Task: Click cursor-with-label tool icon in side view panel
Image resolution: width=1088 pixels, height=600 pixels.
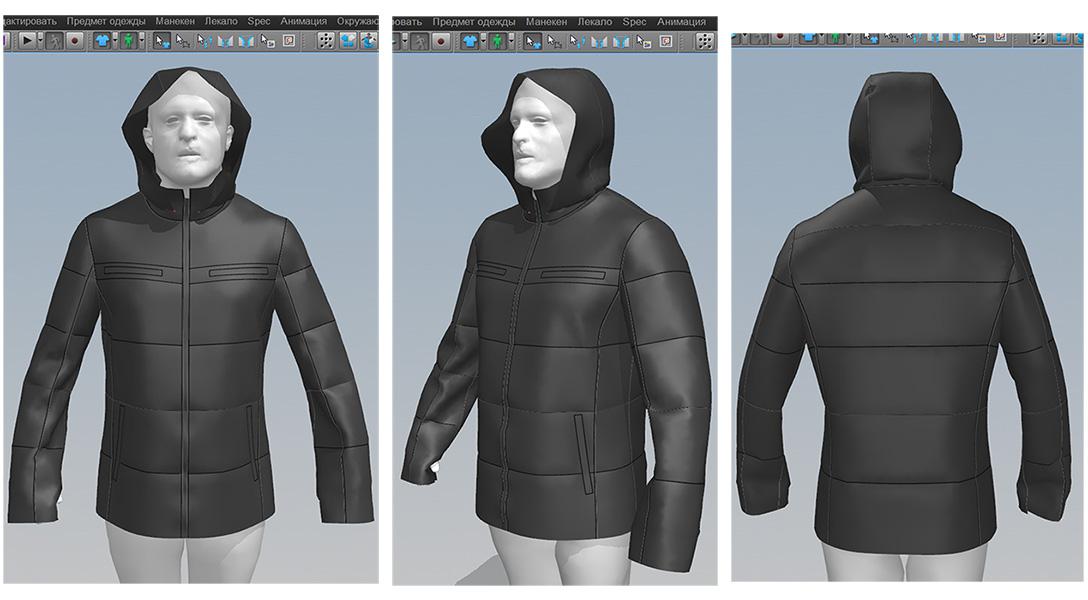Action: pos(644,41)
